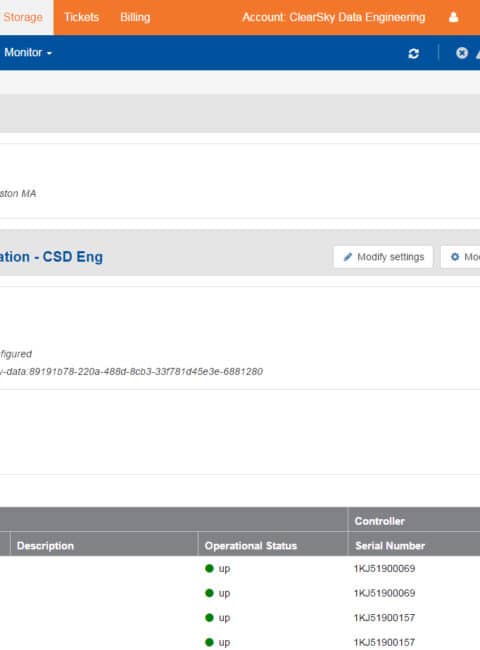Click the gear icon beside Modify settings

point(455,257)
